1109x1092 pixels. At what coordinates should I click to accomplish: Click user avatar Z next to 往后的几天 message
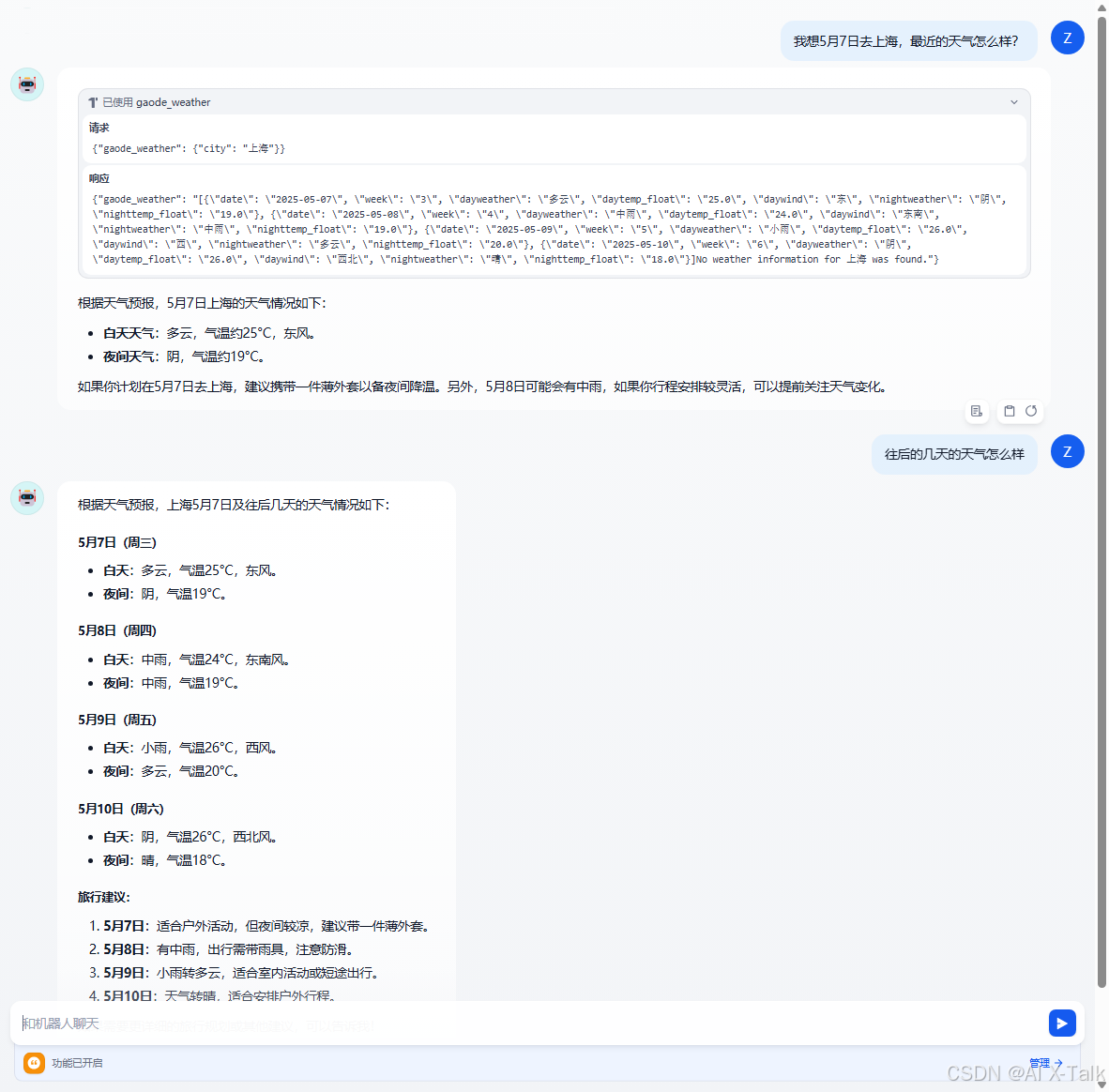pos(1068,451)
